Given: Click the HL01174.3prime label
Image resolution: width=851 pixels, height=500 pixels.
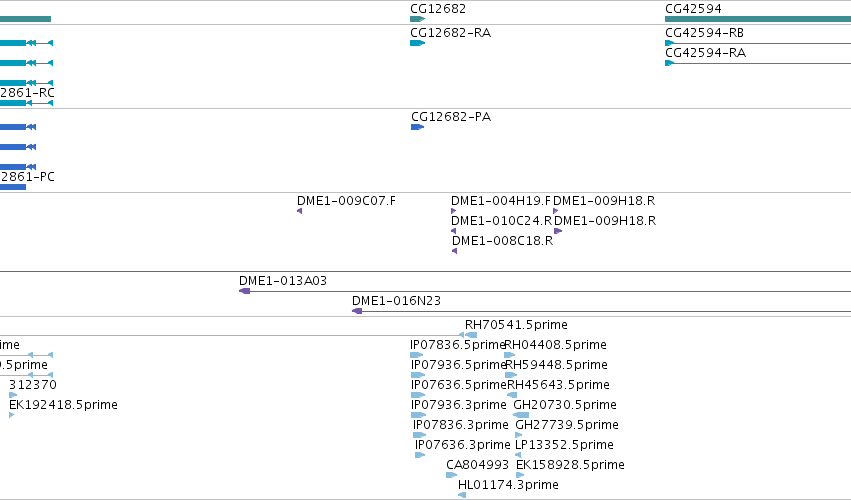Looking at the screenshot, I should [x=509, y=485].
